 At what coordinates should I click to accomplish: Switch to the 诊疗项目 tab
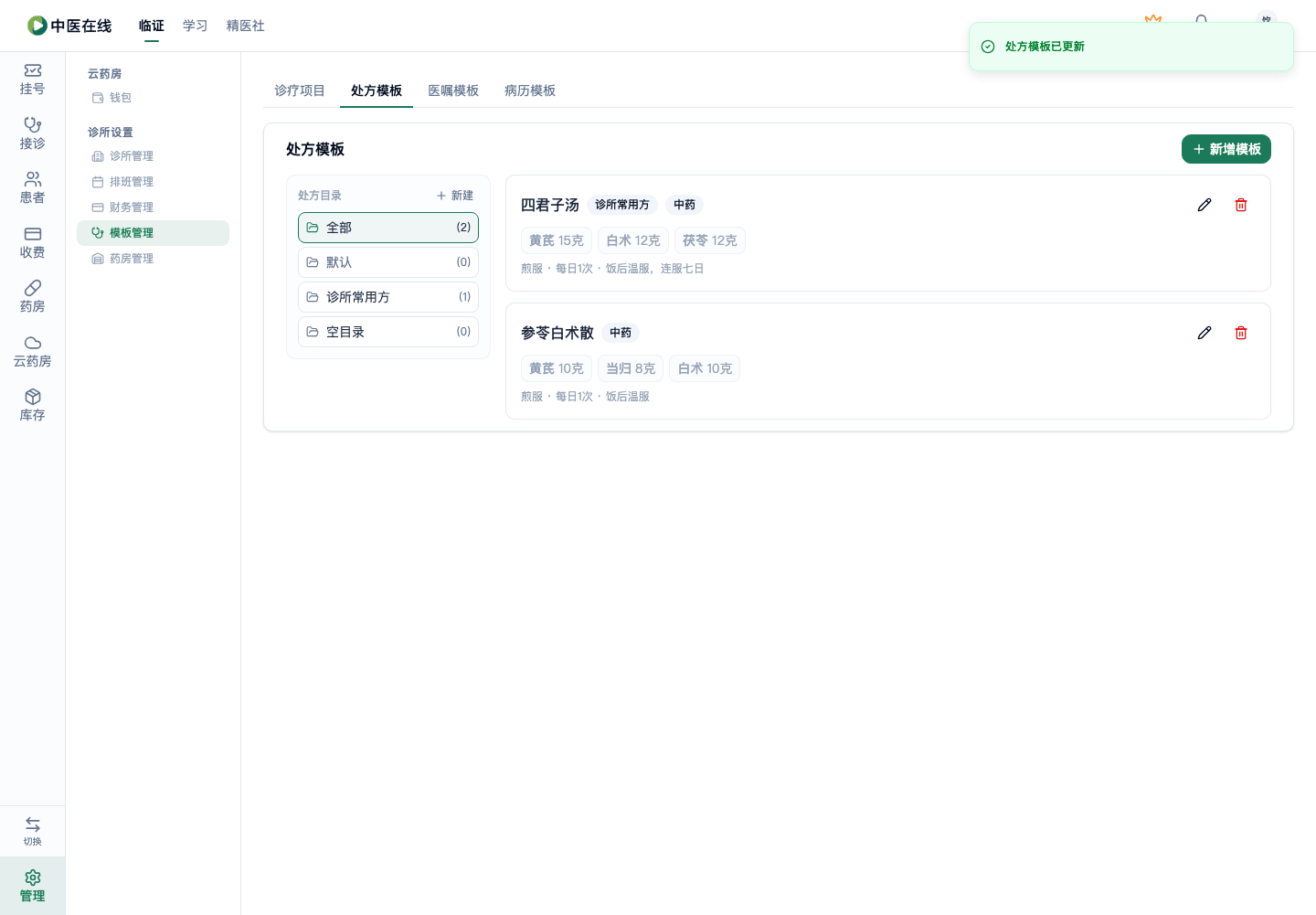point(300,90)
